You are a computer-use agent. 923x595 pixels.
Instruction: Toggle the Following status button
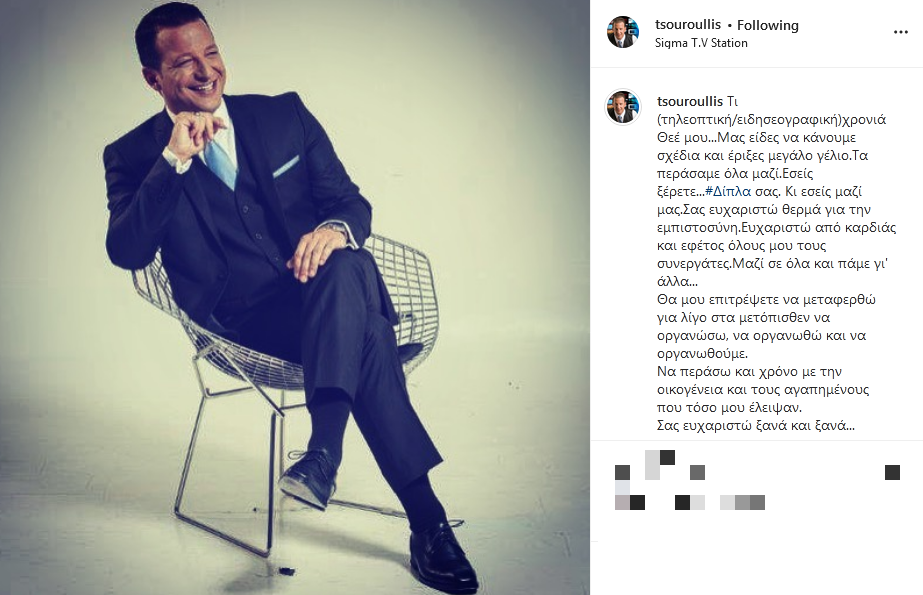point(768,25)
